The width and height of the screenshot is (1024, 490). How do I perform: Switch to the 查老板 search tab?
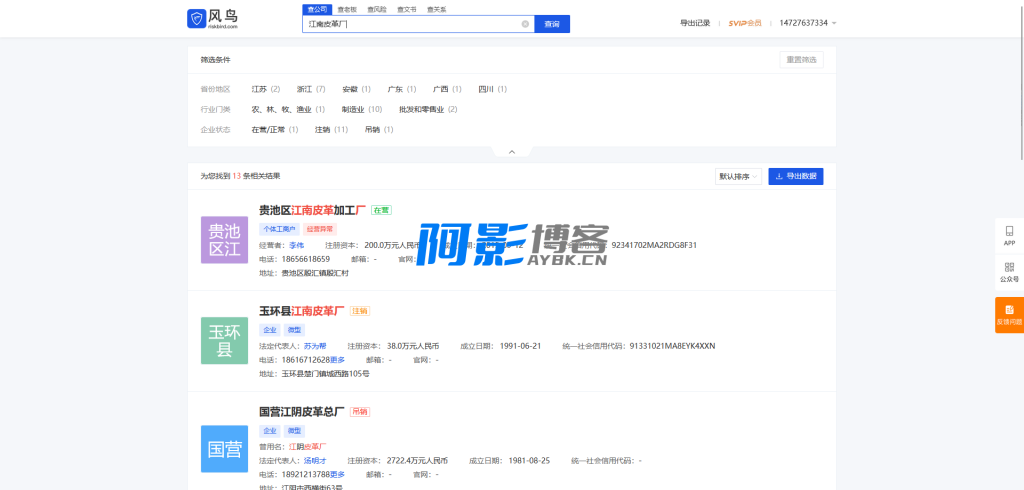point(347,9)
